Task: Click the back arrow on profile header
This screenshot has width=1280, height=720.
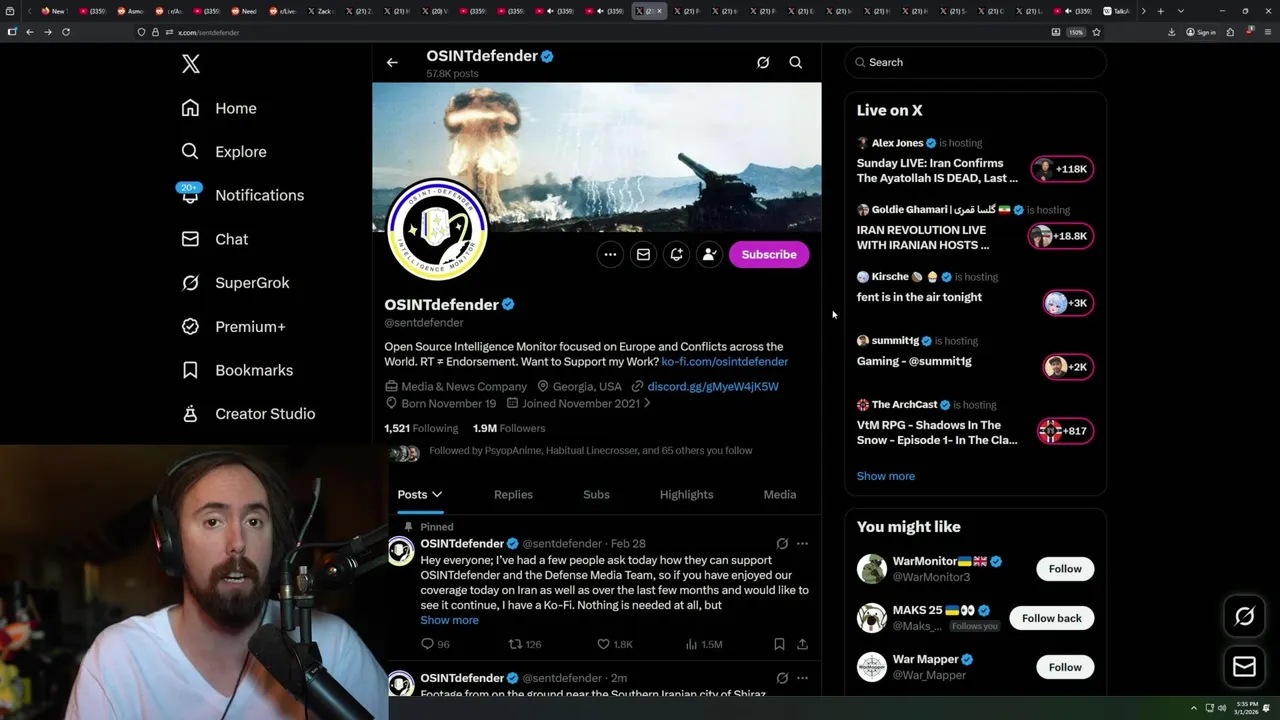Action: [392, 62]
